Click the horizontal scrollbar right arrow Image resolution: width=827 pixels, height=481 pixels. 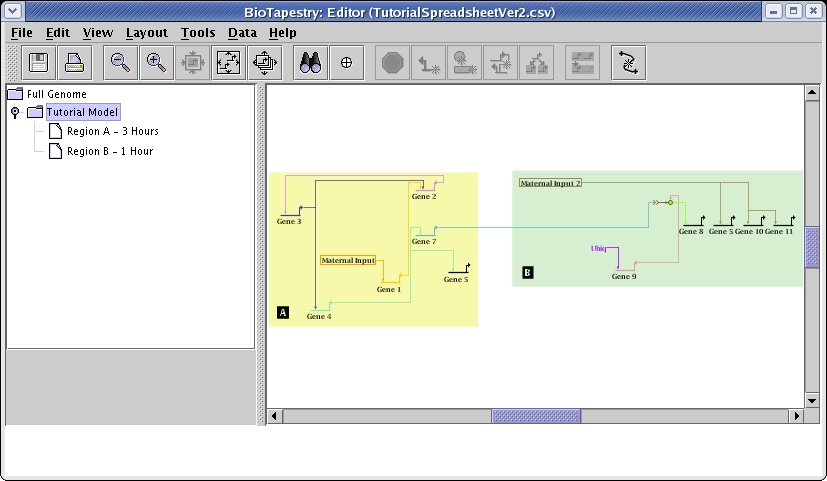click(x=797, y=416)
